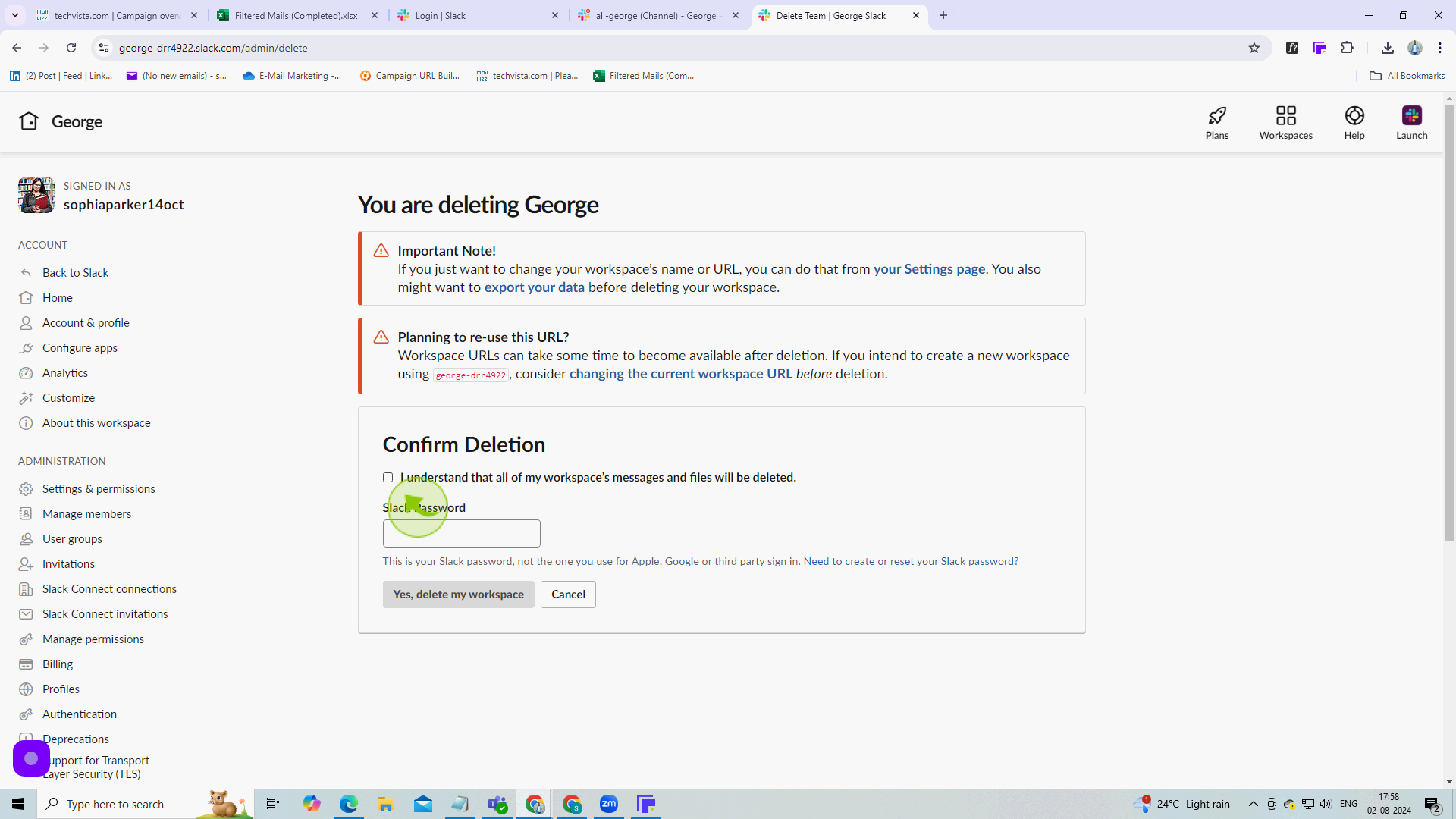Open the Windows notification center
Viewport: 1456px width, 819px height.
(1432, 804)
